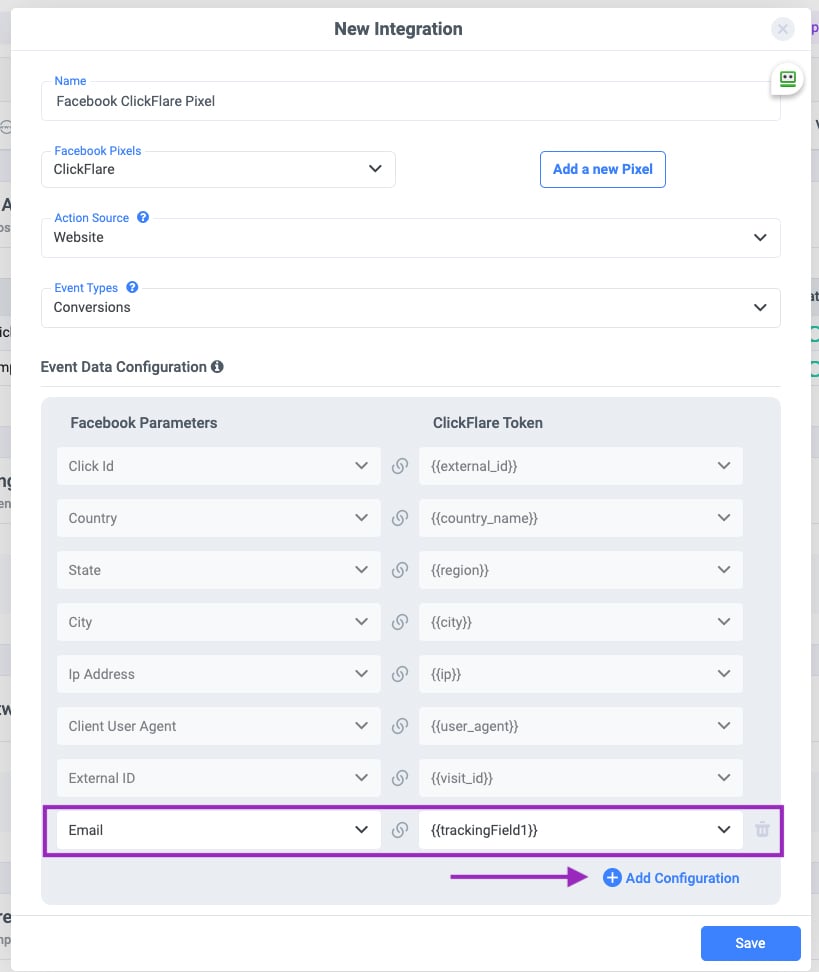The height and width of the screenshot is (972, 819).
Task: Click link icon in State row
Action: coord(400,570)
